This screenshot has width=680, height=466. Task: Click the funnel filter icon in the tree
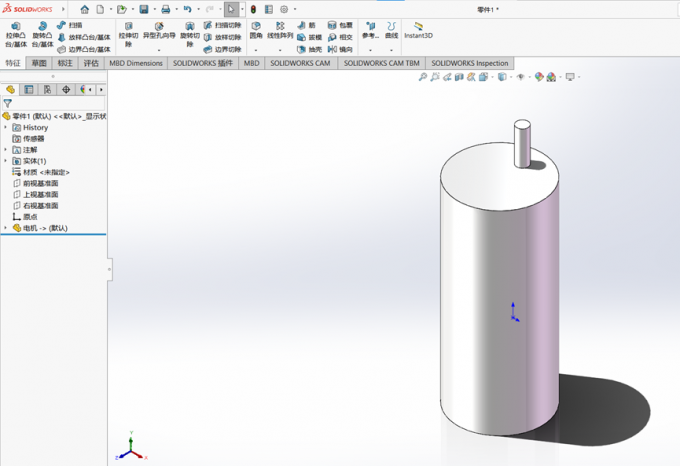coord(7,103)
